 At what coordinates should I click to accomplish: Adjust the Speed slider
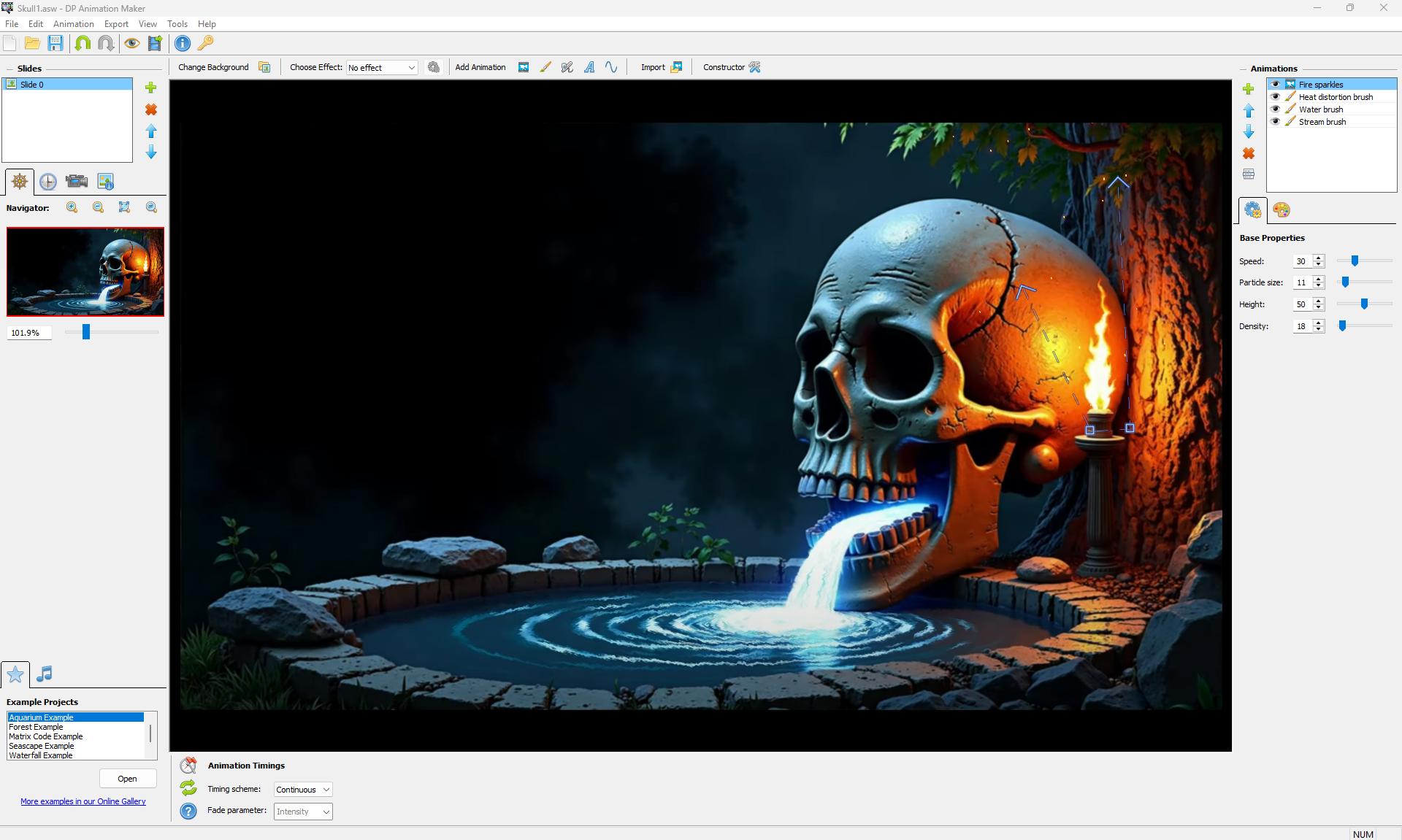click(1355, 261)
